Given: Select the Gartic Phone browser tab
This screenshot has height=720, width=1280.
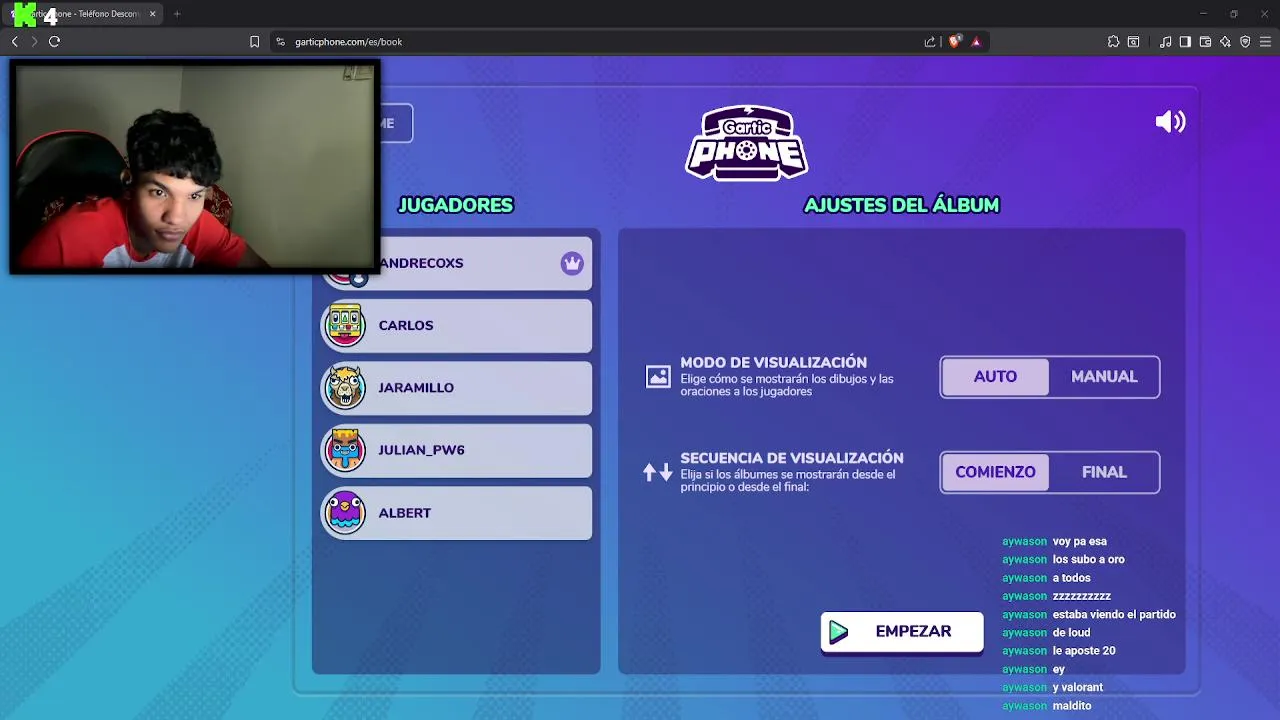Looking at the screenshot, I should click(84, 14).
